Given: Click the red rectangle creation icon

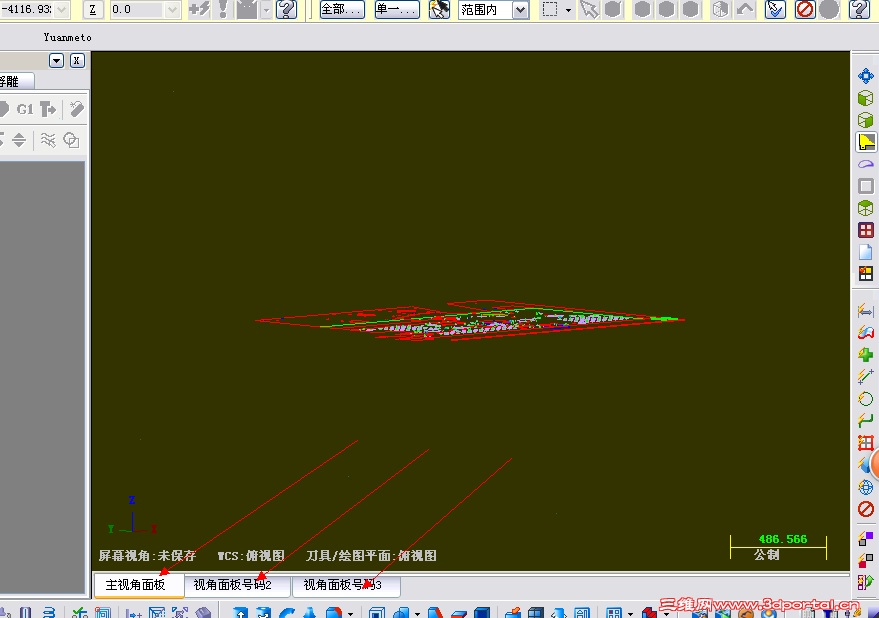Looking at the screenshot, I should (x=866, y=443).
